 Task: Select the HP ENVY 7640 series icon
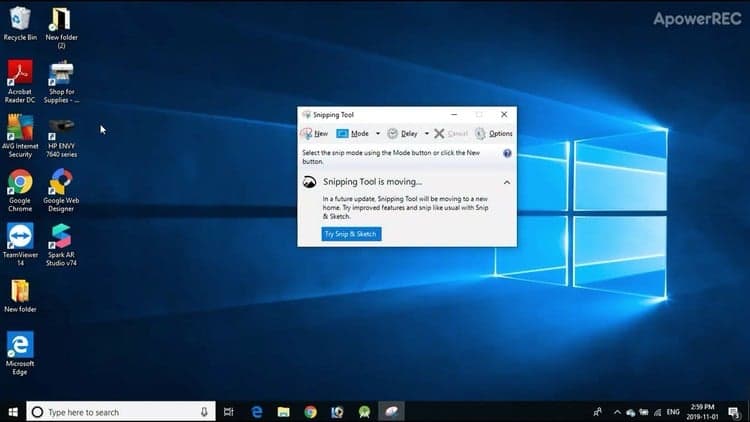click(x=61, y=138)
